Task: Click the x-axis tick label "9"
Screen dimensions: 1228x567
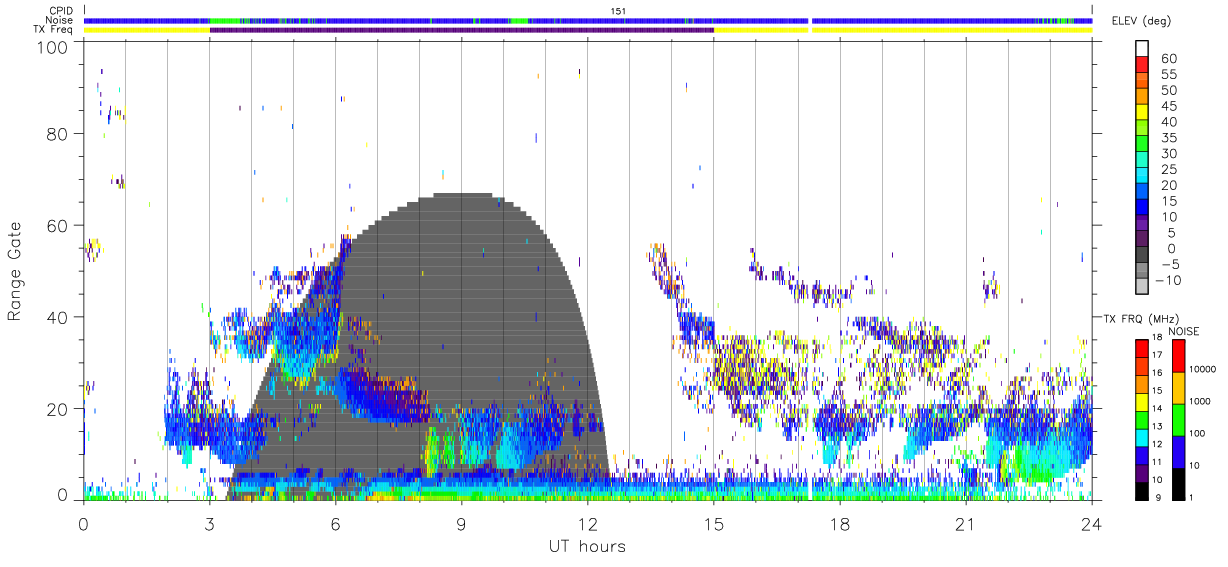Action: [x=461, y=525]
